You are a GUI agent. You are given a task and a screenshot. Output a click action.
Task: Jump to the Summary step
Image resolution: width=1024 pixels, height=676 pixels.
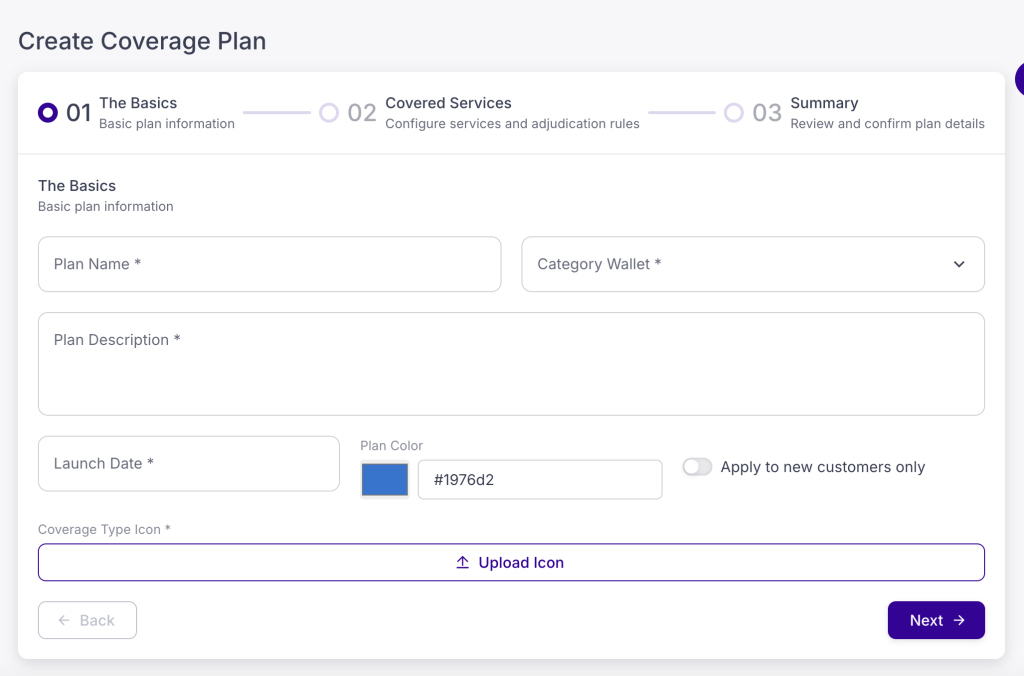pyautogui.click(x=824, y=103)
